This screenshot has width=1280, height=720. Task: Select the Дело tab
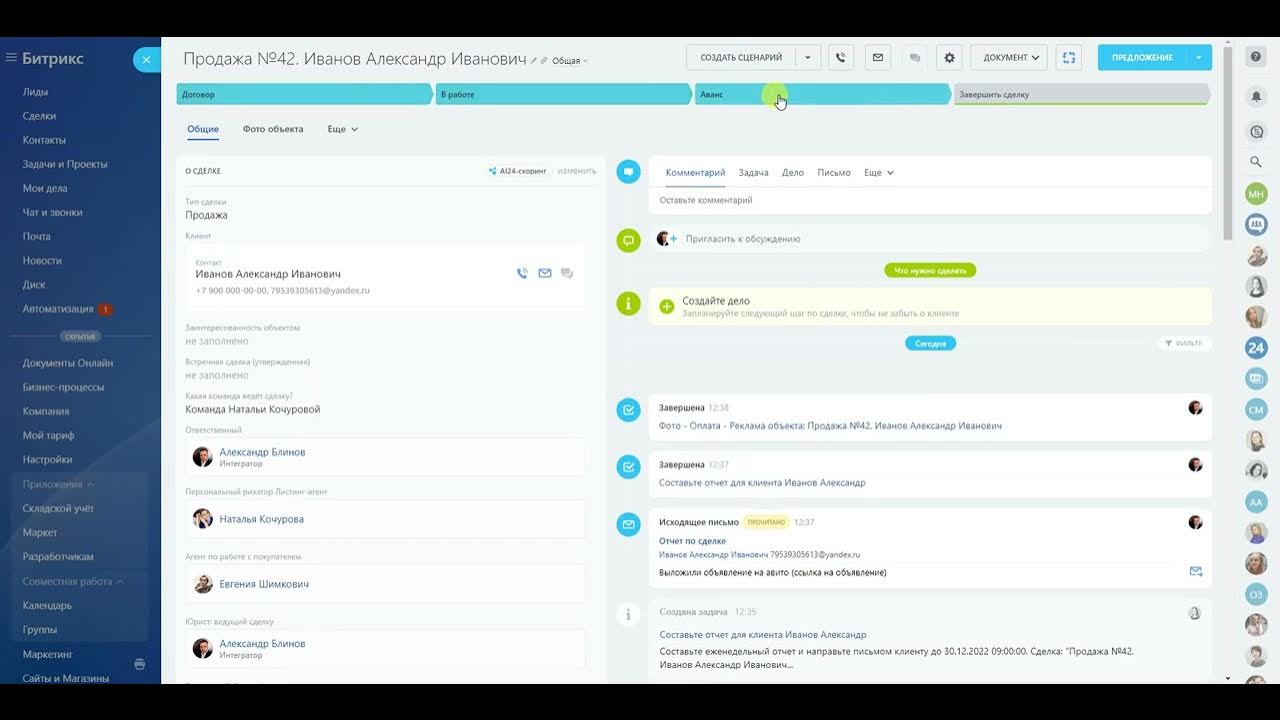click(793, 173)
